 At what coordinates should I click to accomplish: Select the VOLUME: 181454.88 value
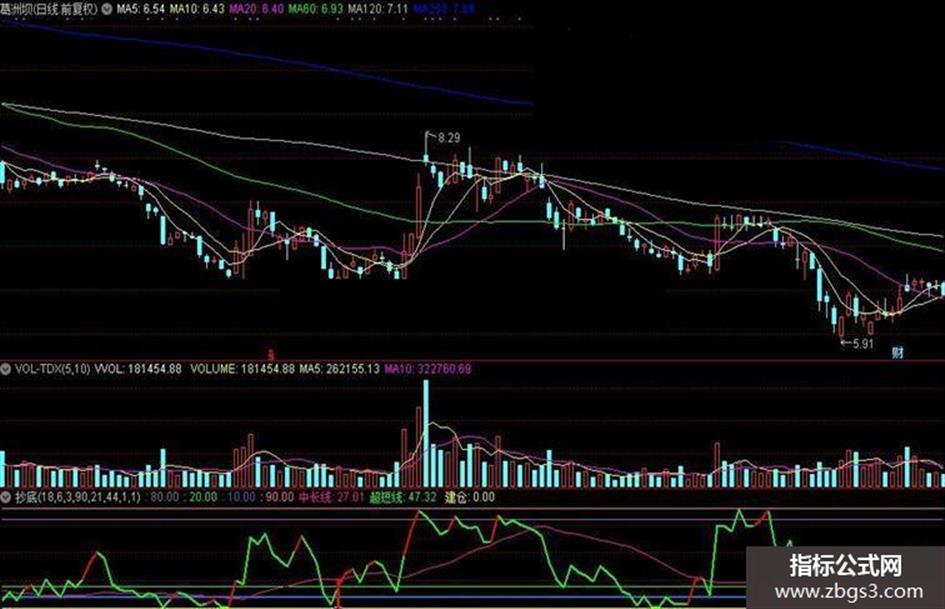(243, 368)
